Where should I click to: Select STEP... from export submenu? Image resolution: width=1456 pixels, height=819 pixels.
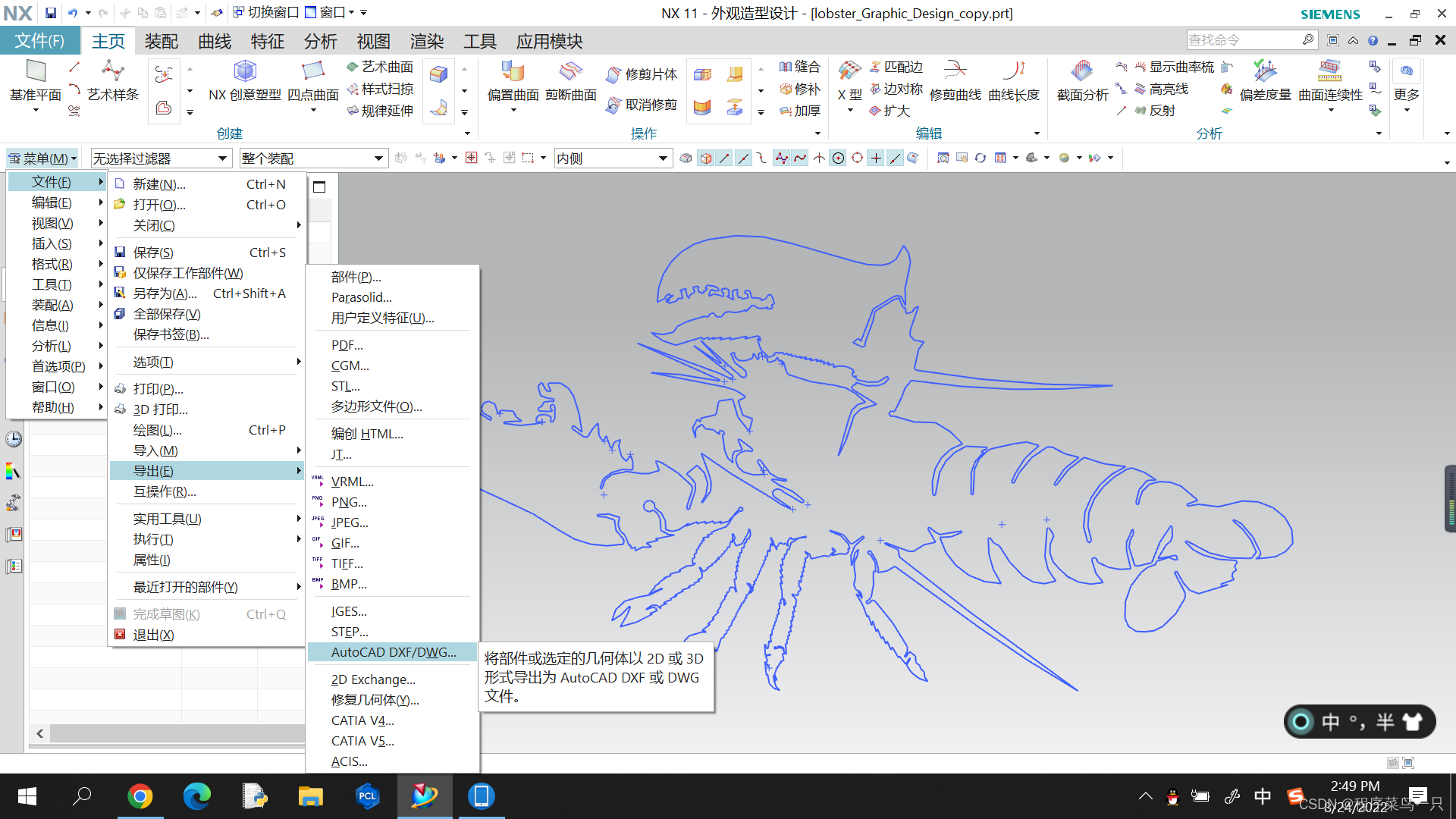(x=350, y=632)
